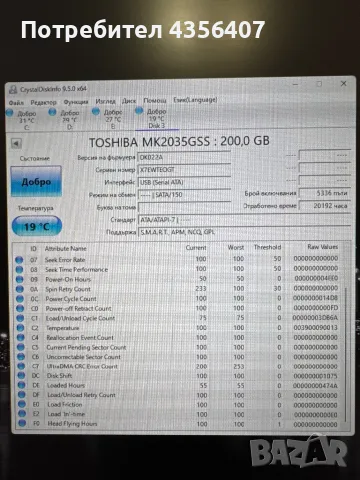Click status dot for Head Flying Hours

coord(22,423)
